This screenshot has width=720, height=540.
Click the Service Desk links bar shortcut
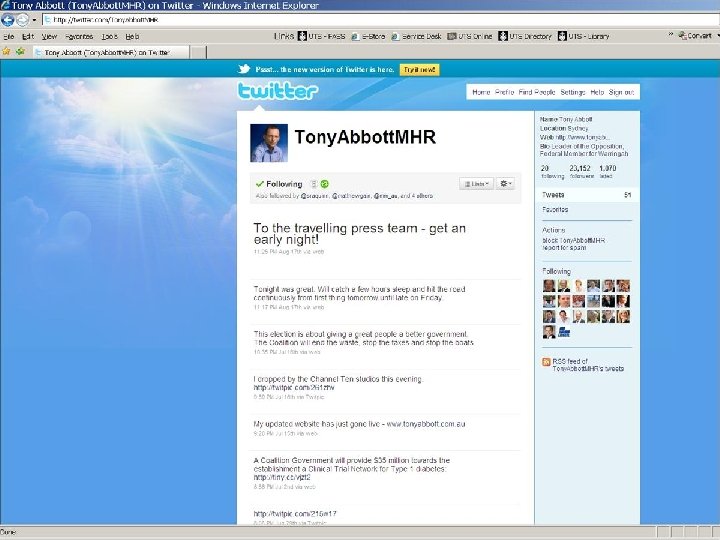point(416,36)
